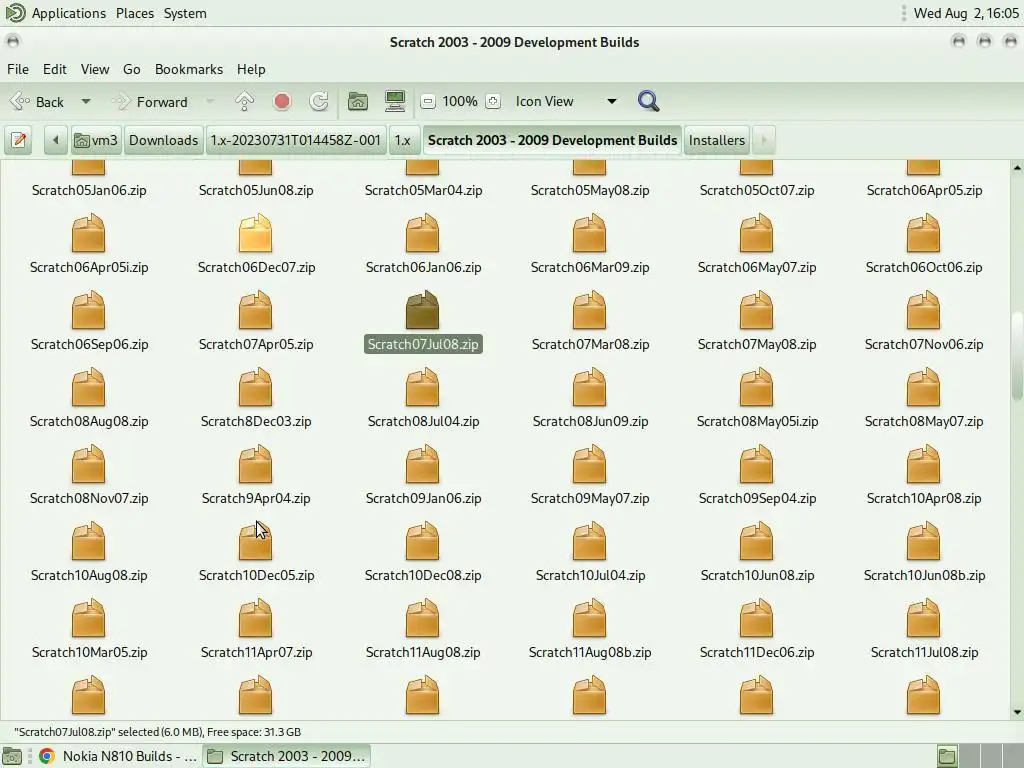
Task: Go to vm3 home in path bar
Action: point(96,140)
